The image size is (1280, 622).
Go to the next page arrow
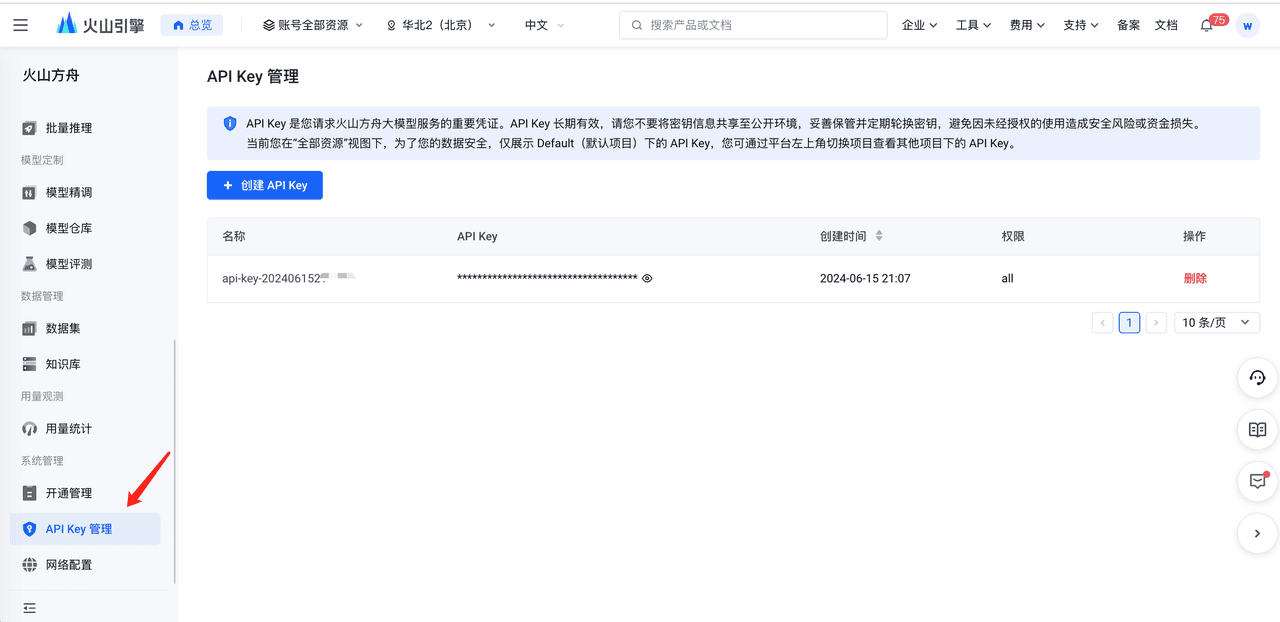[1156, 322]
